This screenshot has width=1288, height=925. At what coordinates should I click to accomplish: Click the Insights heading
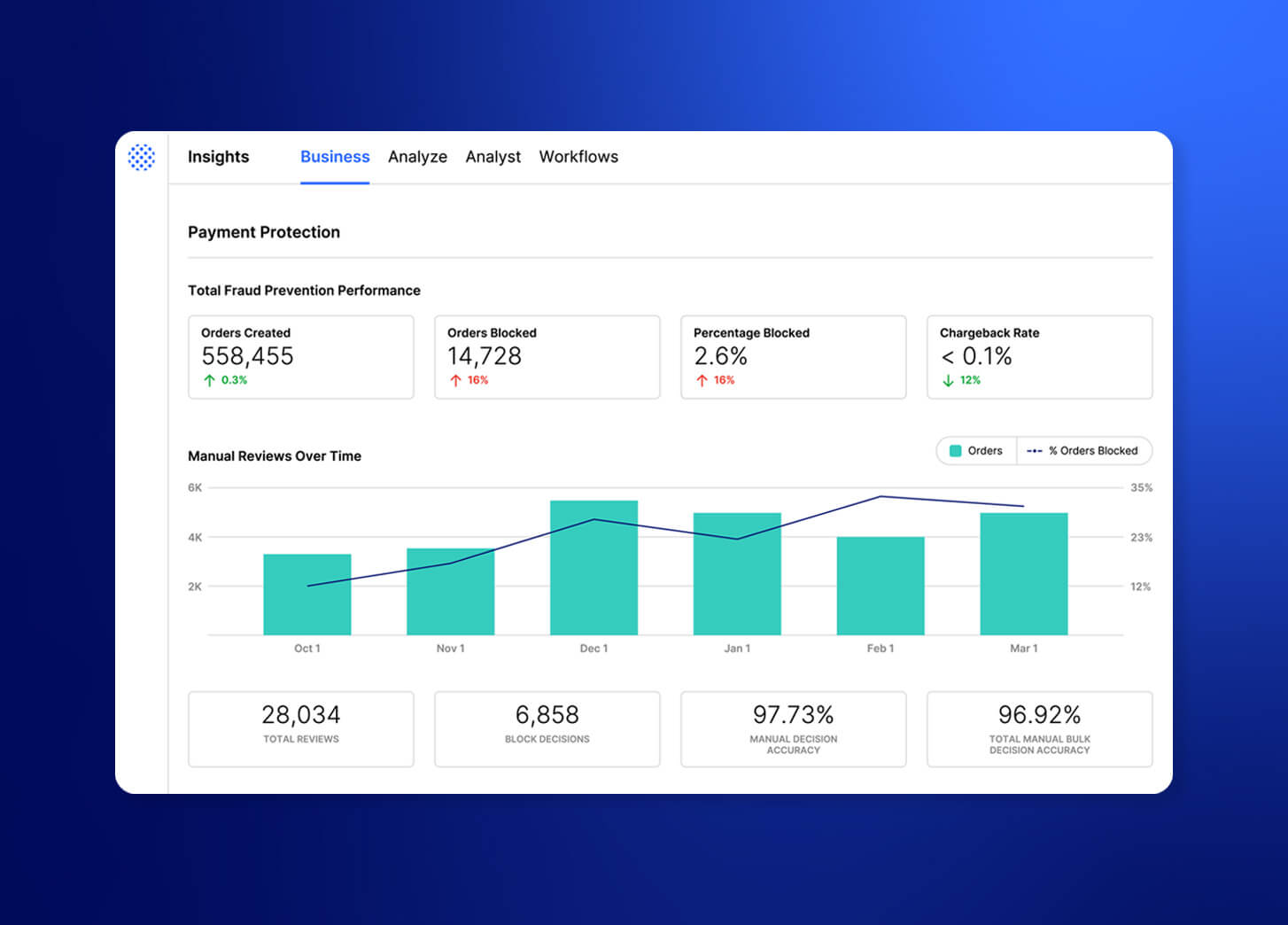pyautogui.click(x=218, y=157)
